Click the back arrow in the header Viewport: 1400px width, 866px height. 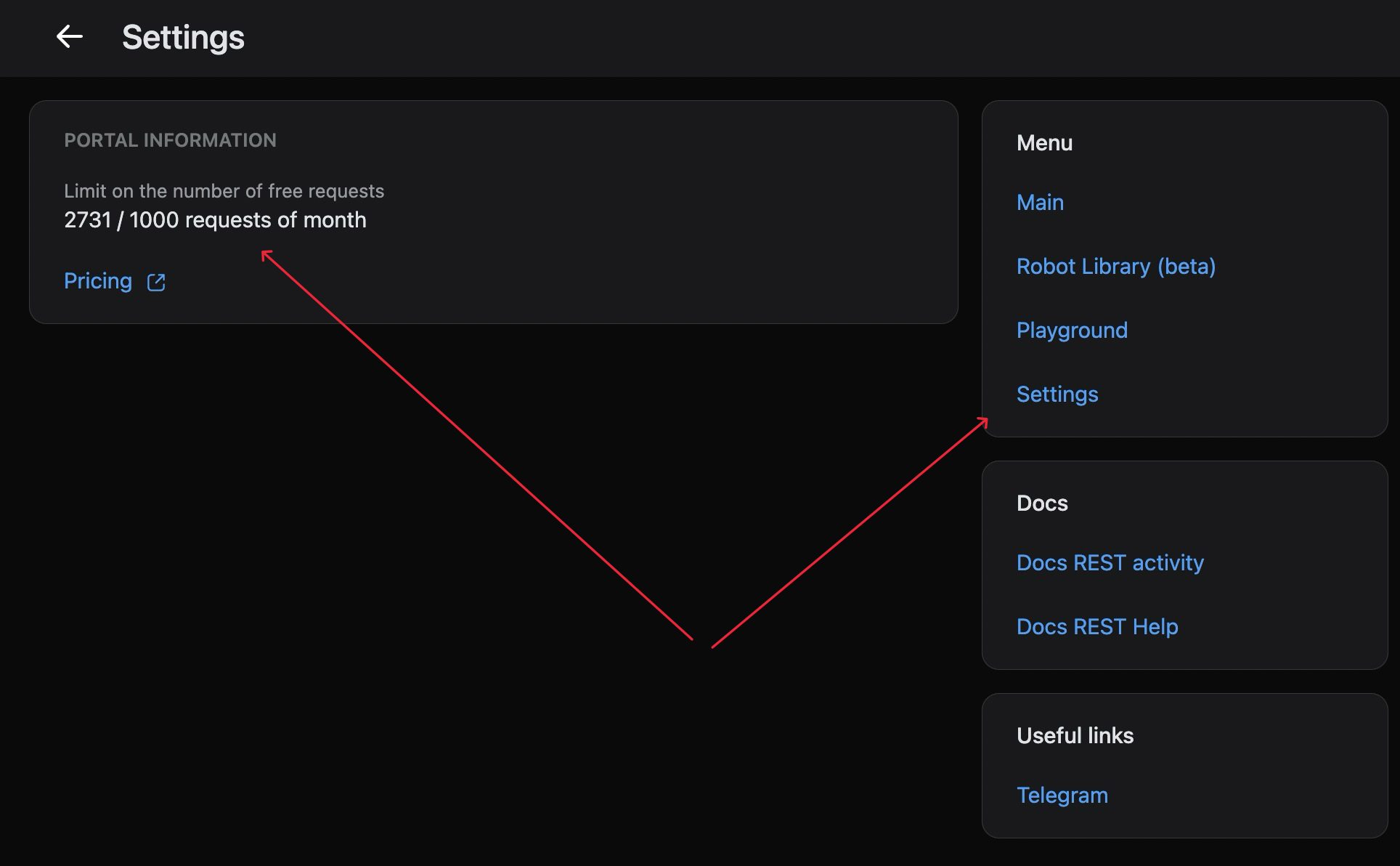click(x=70, y=37)
